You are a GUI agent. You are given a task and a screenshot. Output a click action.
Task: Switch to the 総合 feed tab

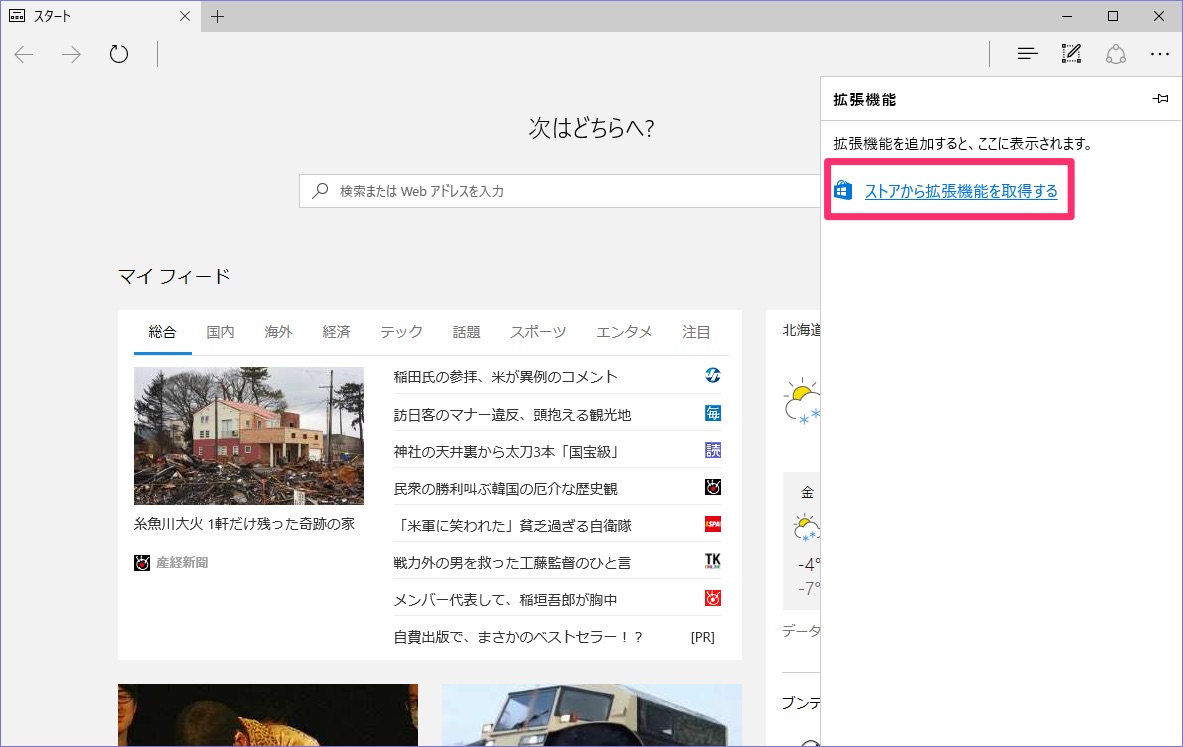[x=162, y=332]
